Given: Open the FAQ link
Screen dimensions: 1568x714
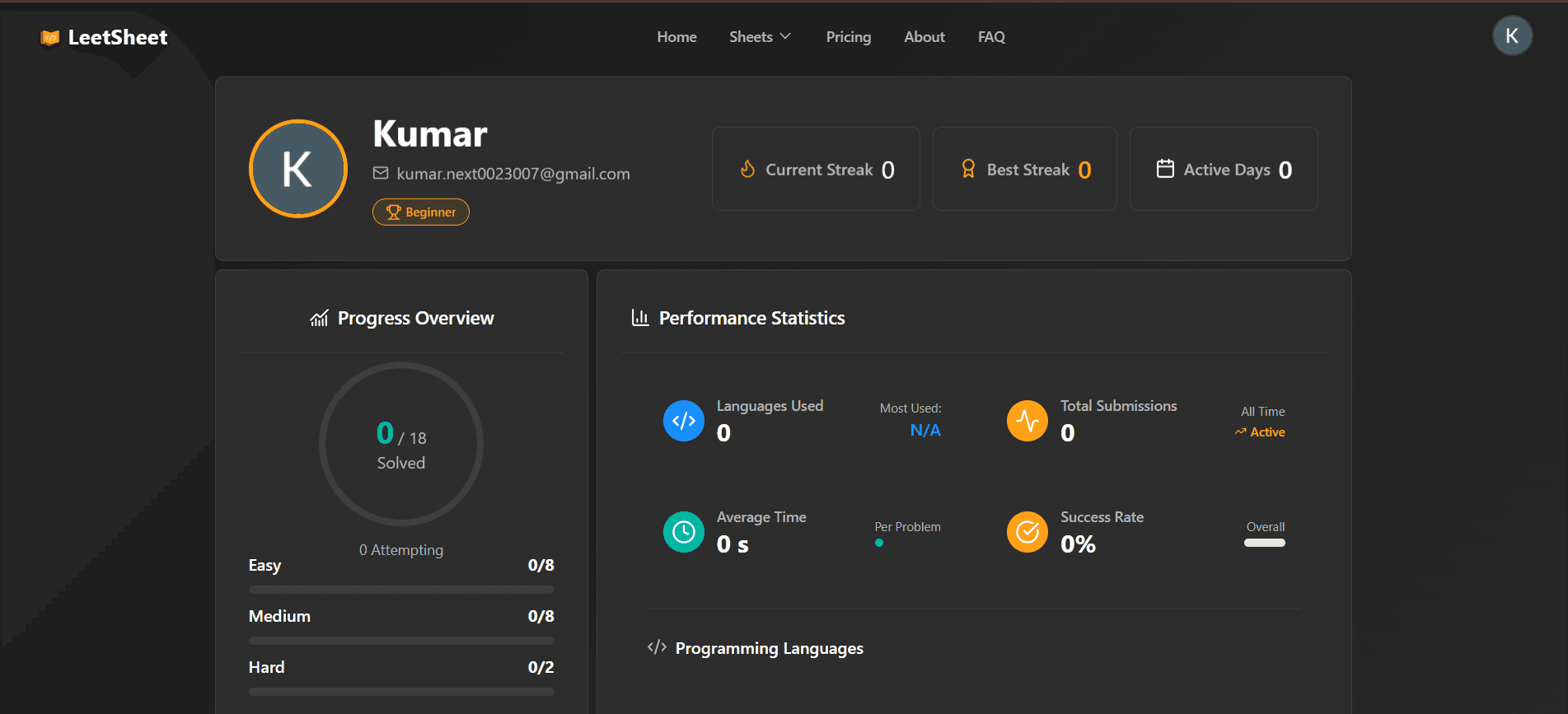Looking at the screenshot, I should [991, 37].
